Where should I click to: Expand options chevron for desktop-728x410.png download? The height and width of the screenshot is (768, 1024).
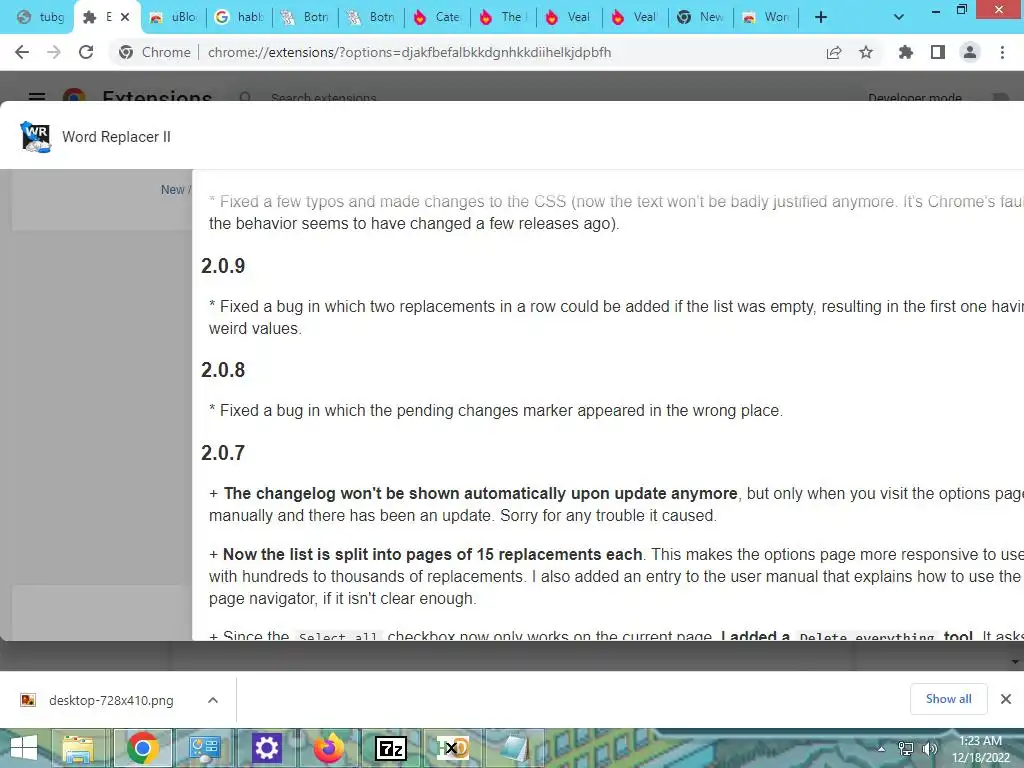pos(213,700)
